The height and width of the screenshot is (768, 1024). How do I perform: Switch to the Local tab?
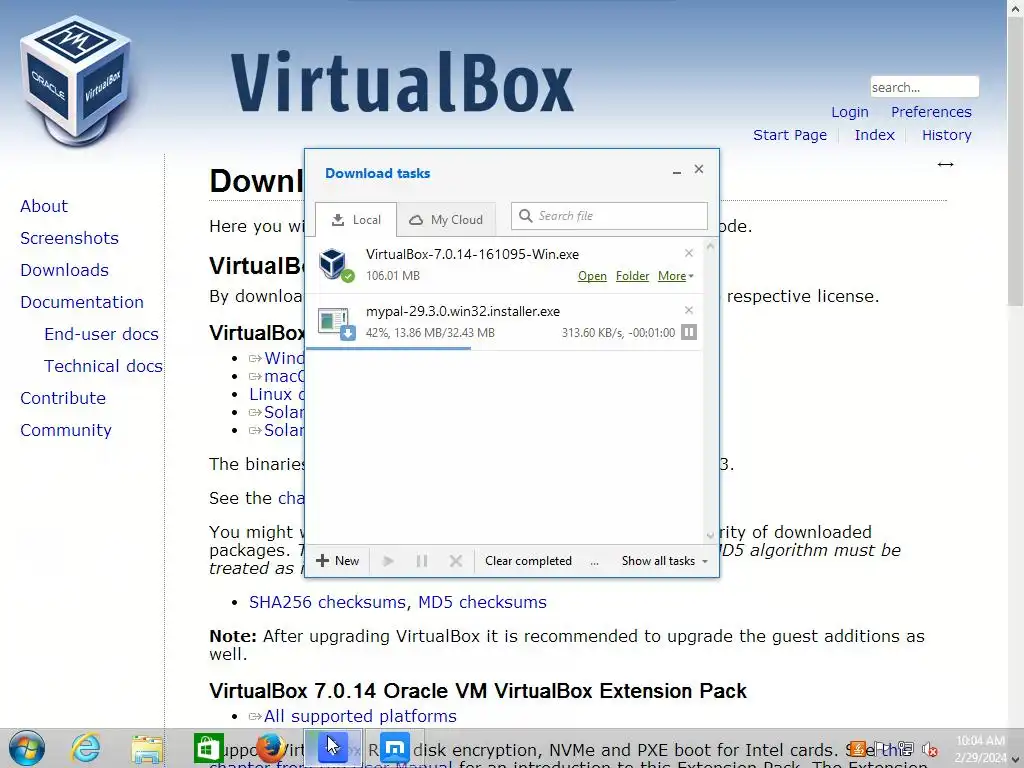pyautogui.click(x=356, y=219)
